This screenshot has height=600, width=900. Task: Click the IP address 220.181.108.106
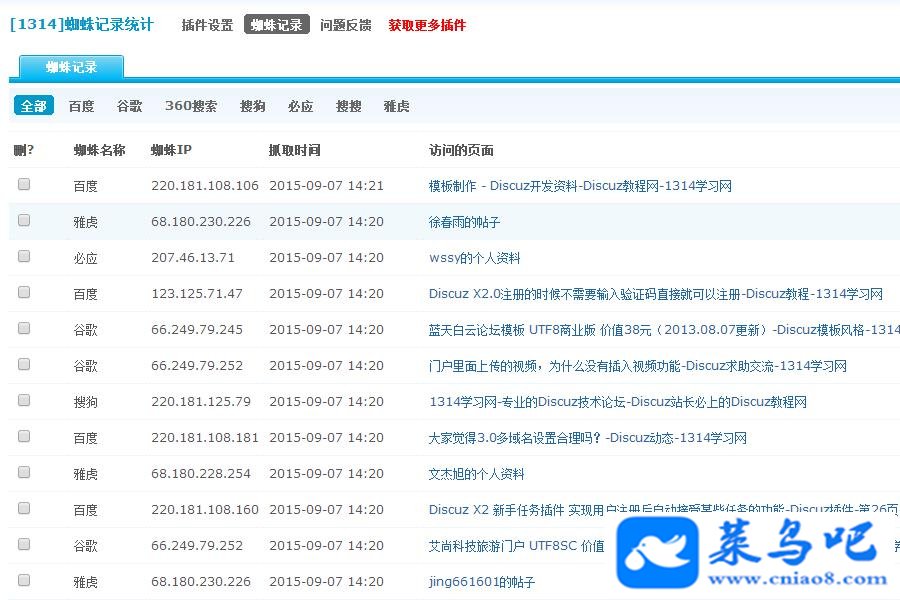pos(205,186)
